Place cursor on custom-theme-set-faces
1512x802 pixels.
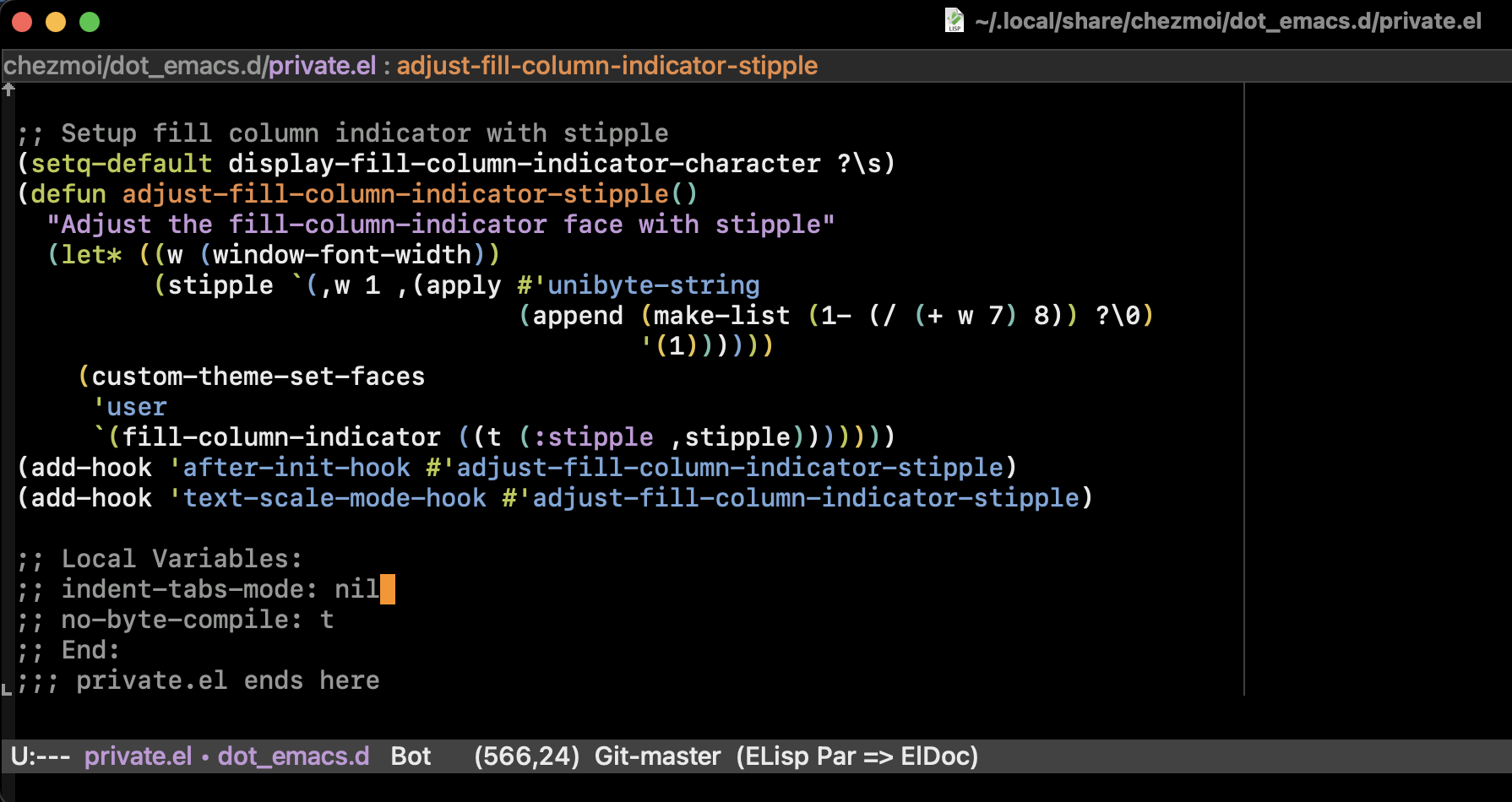click(258, 377)
